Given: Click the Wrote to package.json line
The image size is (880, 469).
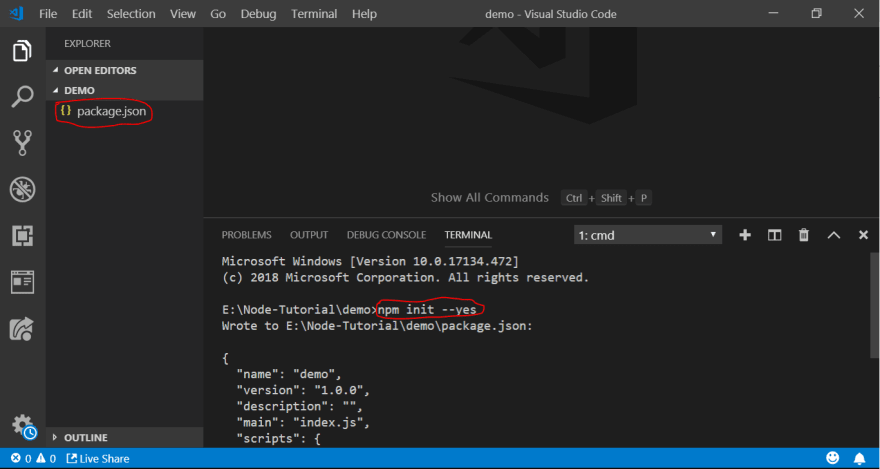Looking at the screenshot, I should pyautogui.click(x=377, y=325).
